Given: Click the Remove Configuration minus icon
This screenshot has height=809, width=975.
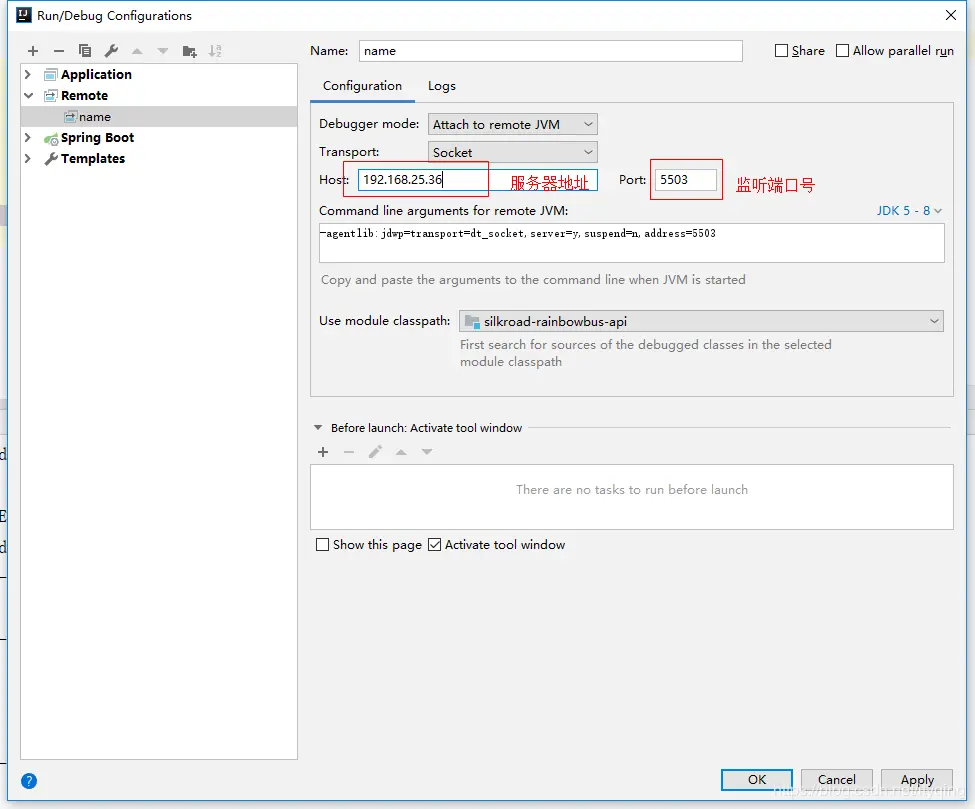Looking at the screenshot, I should tap(59, 51).
